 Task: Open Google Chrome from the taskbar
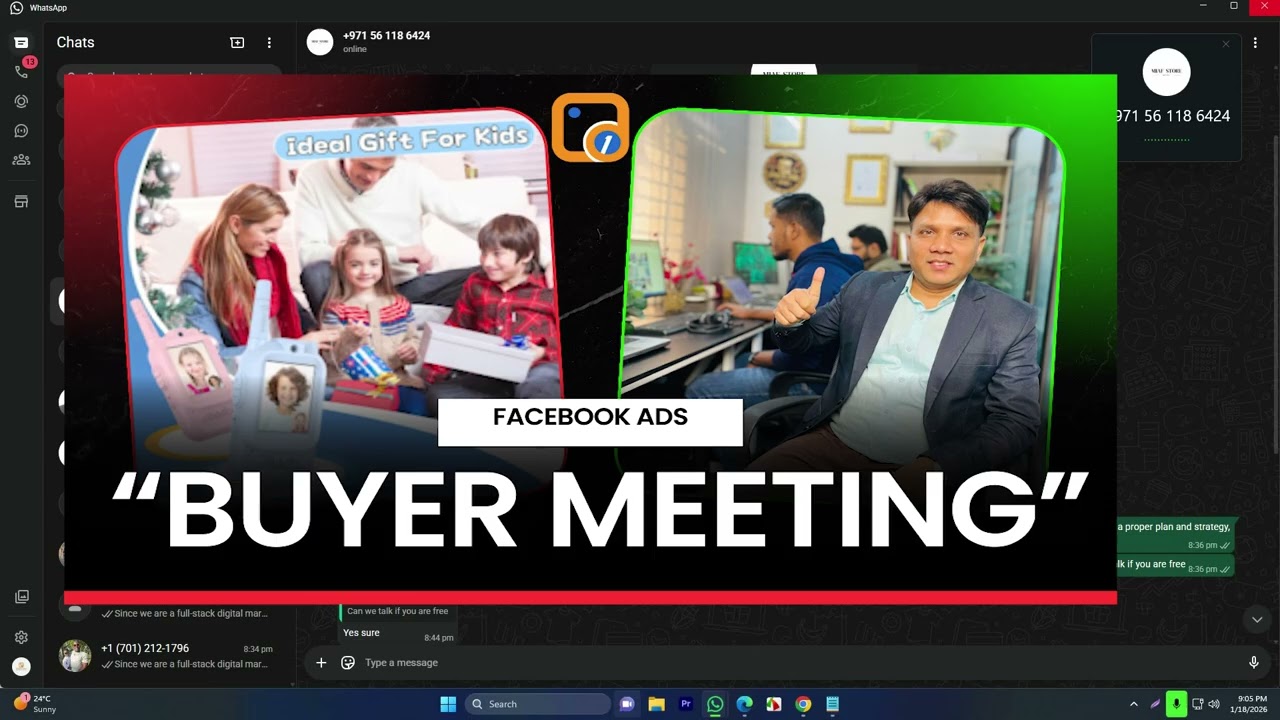coord(803,704)
